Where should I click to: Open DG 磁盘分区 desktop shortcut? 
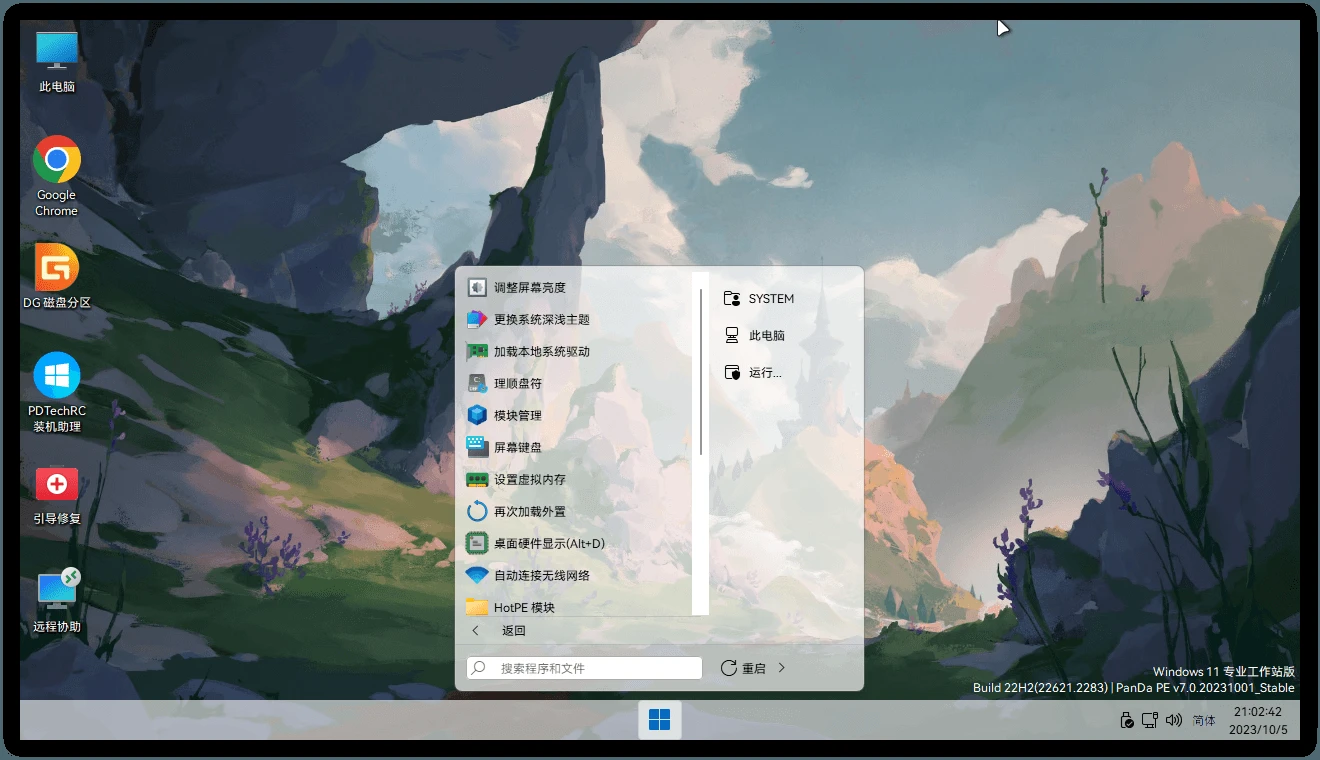point(57,276)
